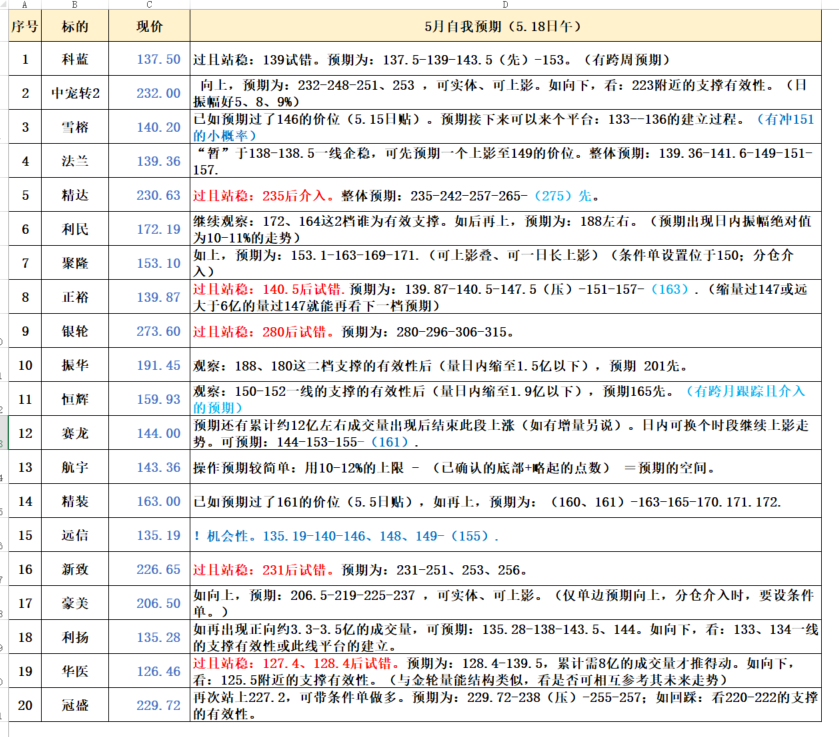
Task: Select serial number cell 7
Action: (x=25, y=263)
